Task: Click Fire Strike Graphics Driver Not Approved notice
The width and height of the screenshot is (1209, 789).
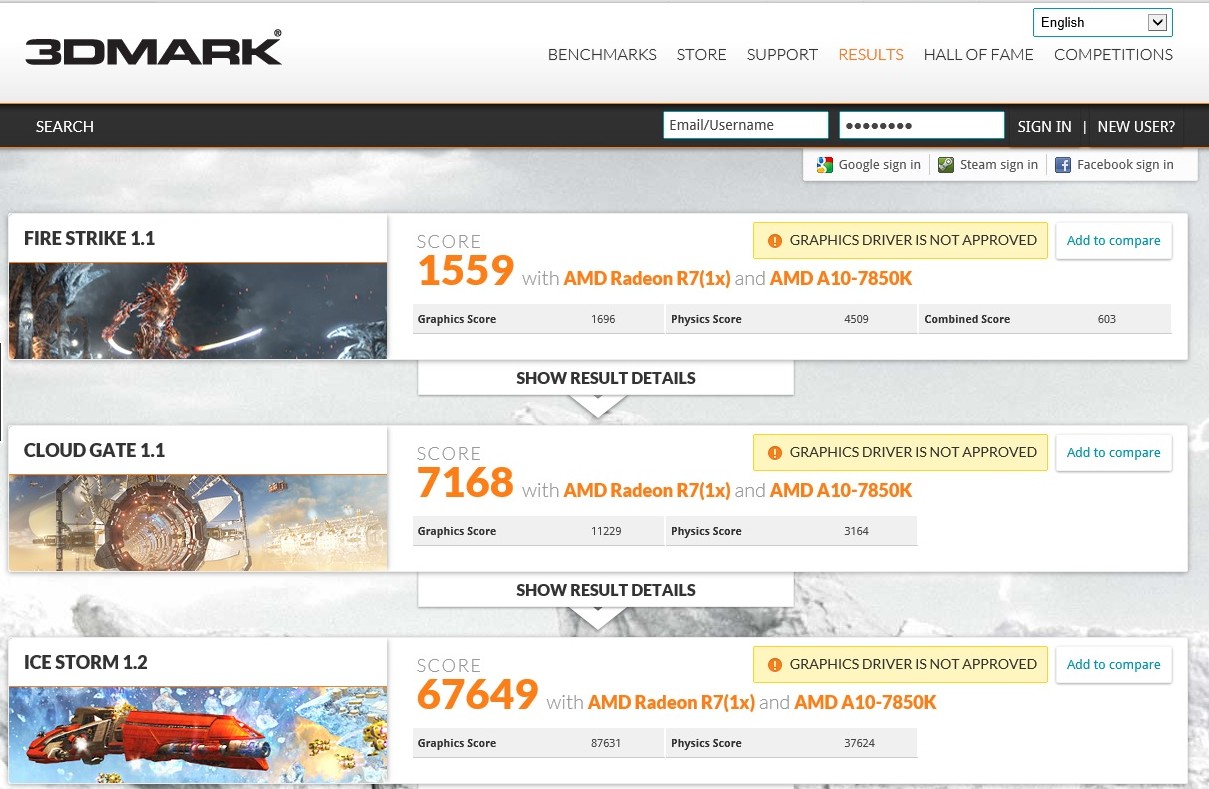Action: tap(900, 240)
